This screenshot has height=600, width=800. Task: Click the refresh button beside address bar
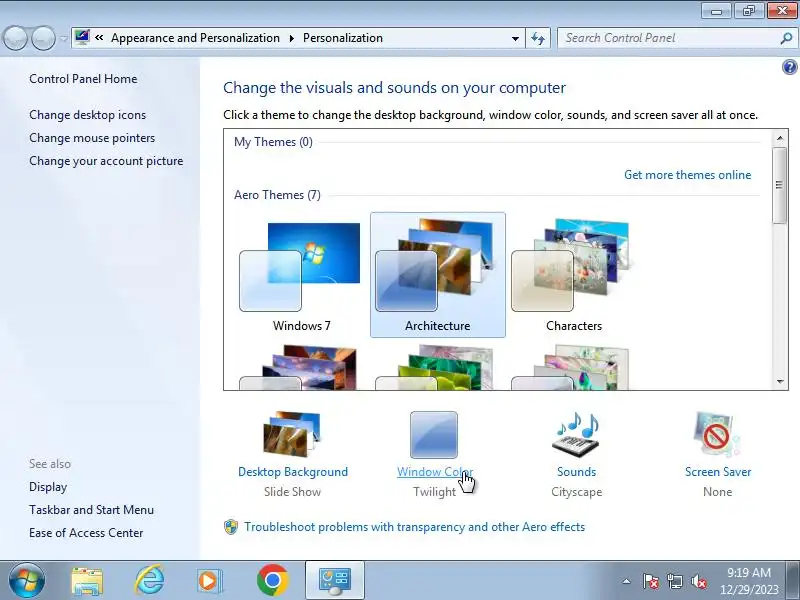click(538, 38)
